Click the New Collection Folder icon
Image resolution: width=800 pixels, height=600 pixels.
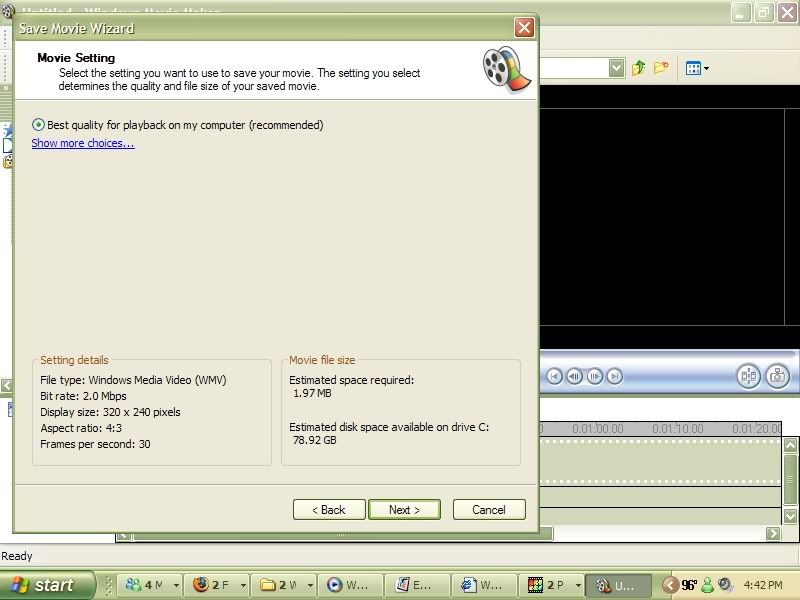click(661, 67)
